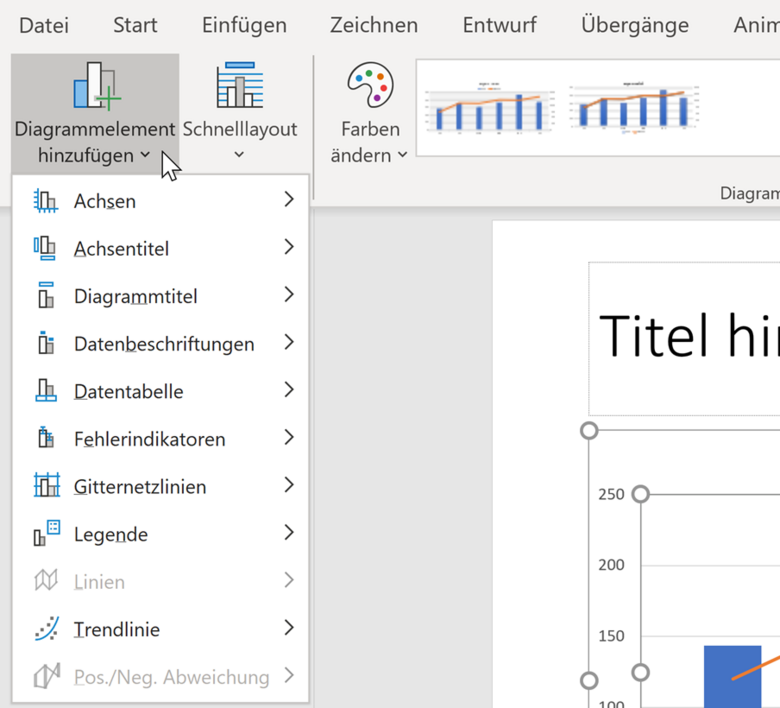Click the Fehlerindikatoren menu icon
780x708 pixels.
click(x=46, y=438)
